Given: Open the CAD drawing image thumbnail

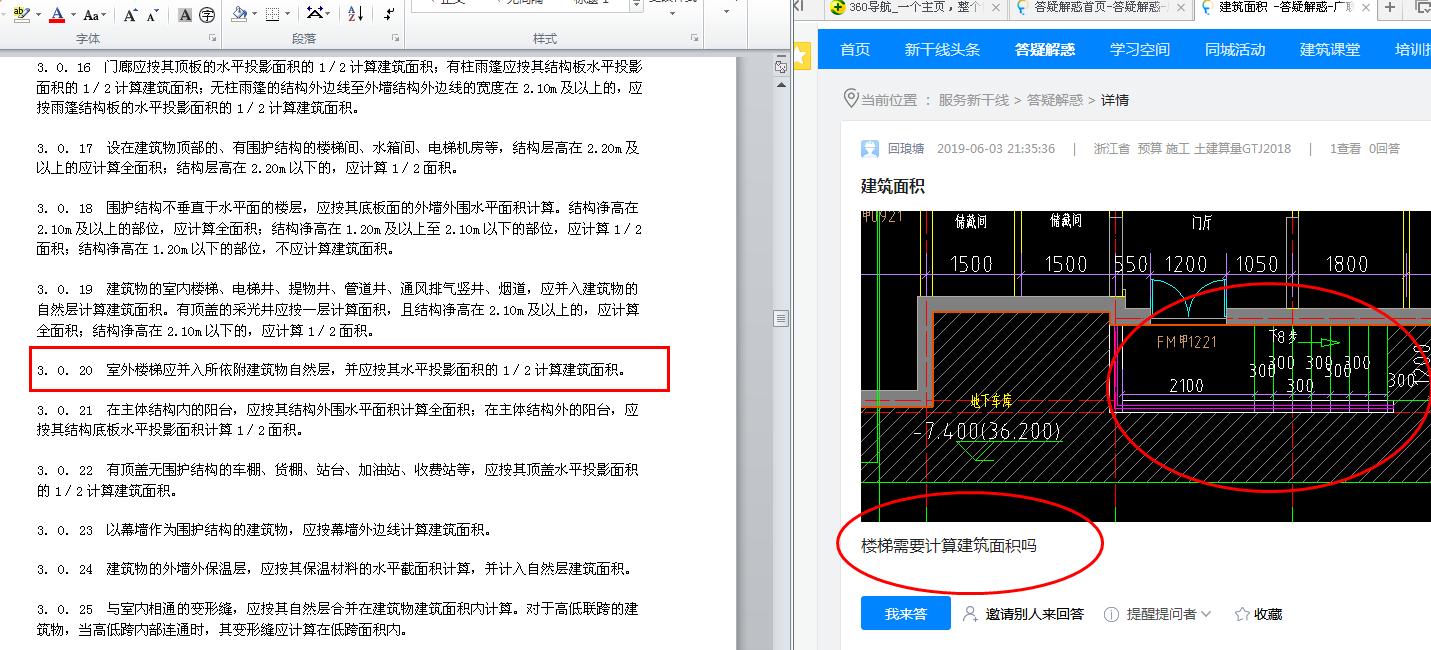Looking at the screenshot, I should (1146, 366).
